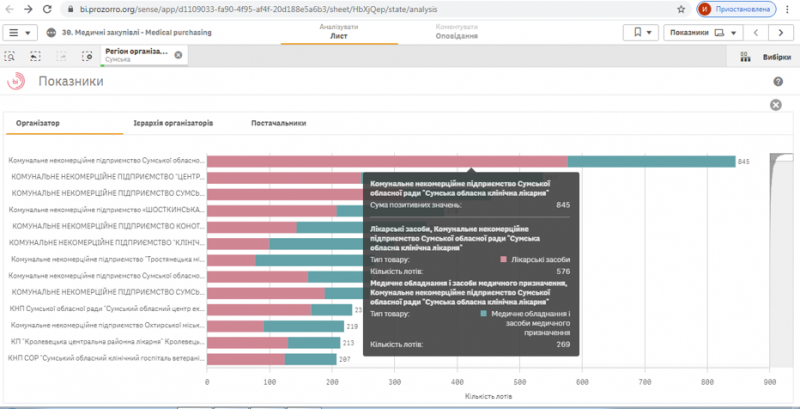Reload the browser page
800x409 pixels.
click(47, 9)
